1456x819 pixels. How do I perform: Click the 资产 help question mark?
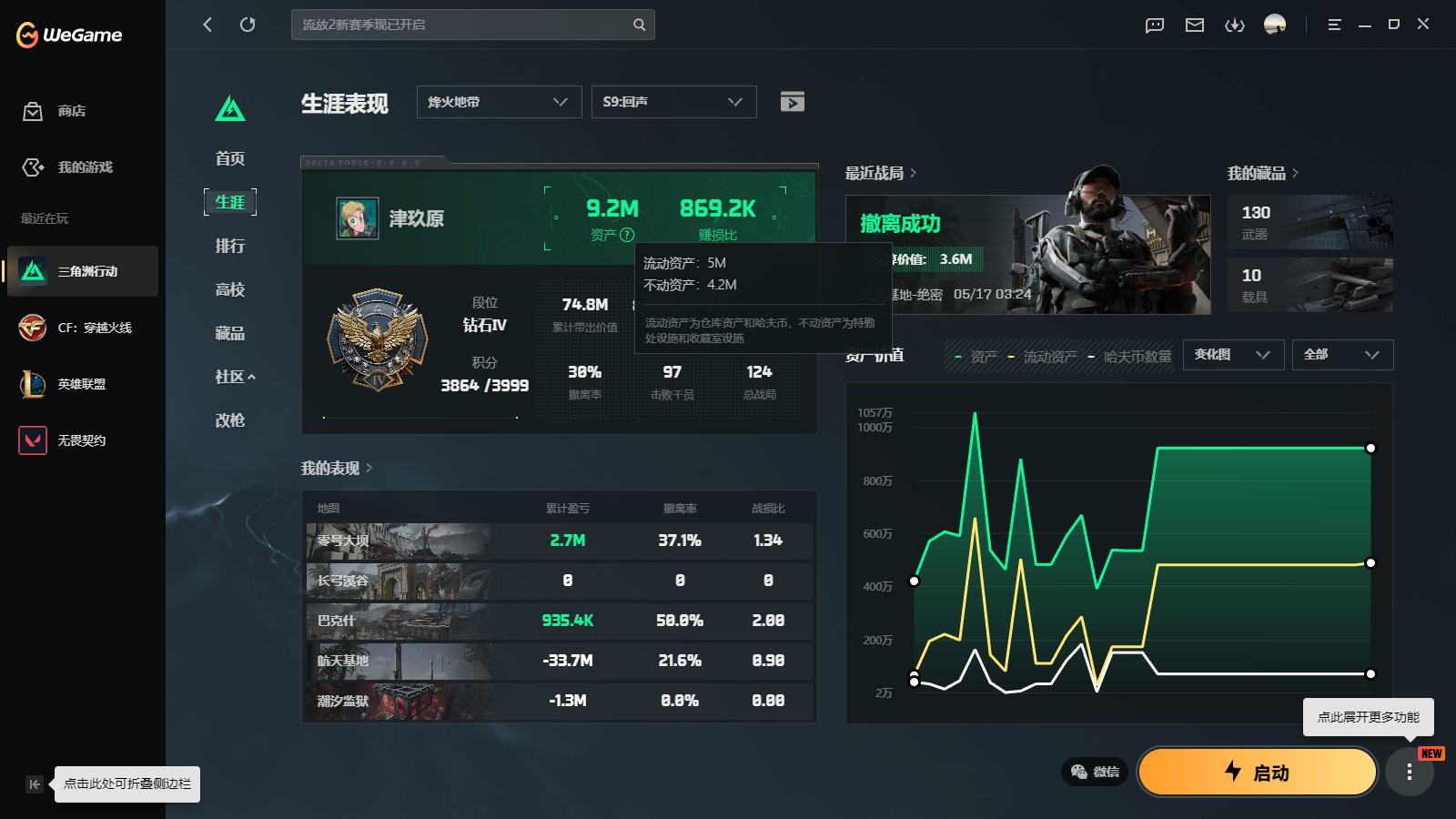tap(627, 235)
